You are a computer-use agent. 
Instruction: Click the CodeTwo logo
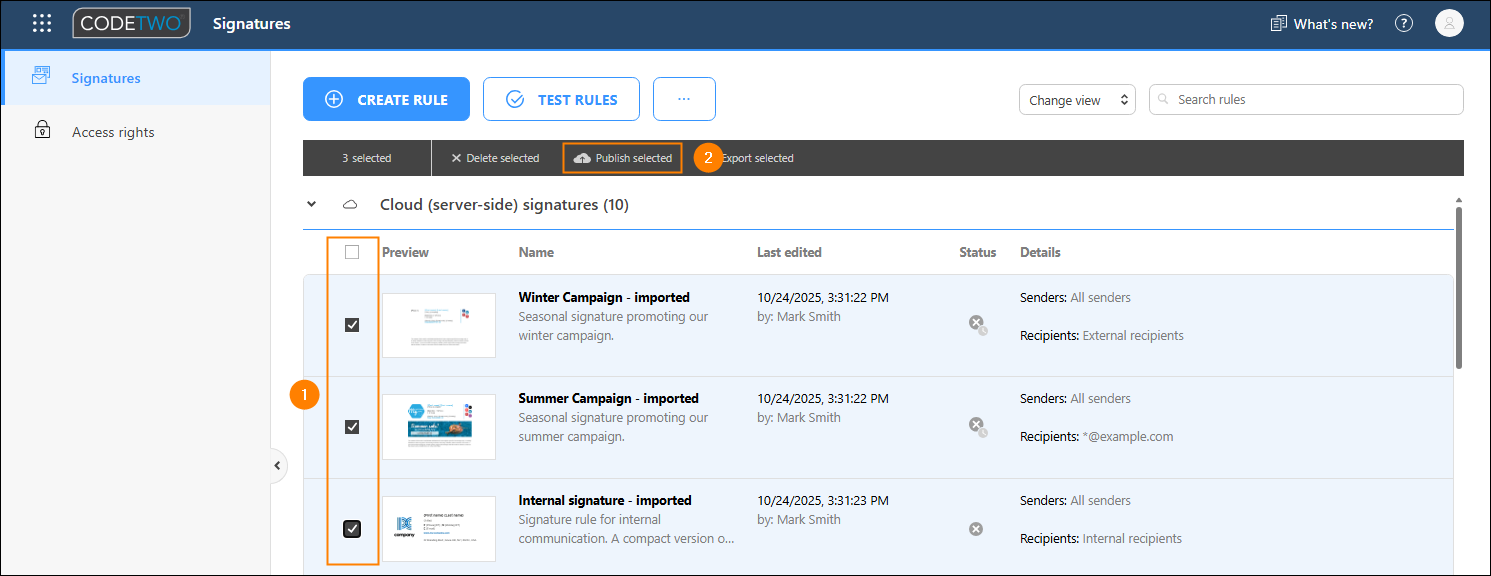coord(131,23)
